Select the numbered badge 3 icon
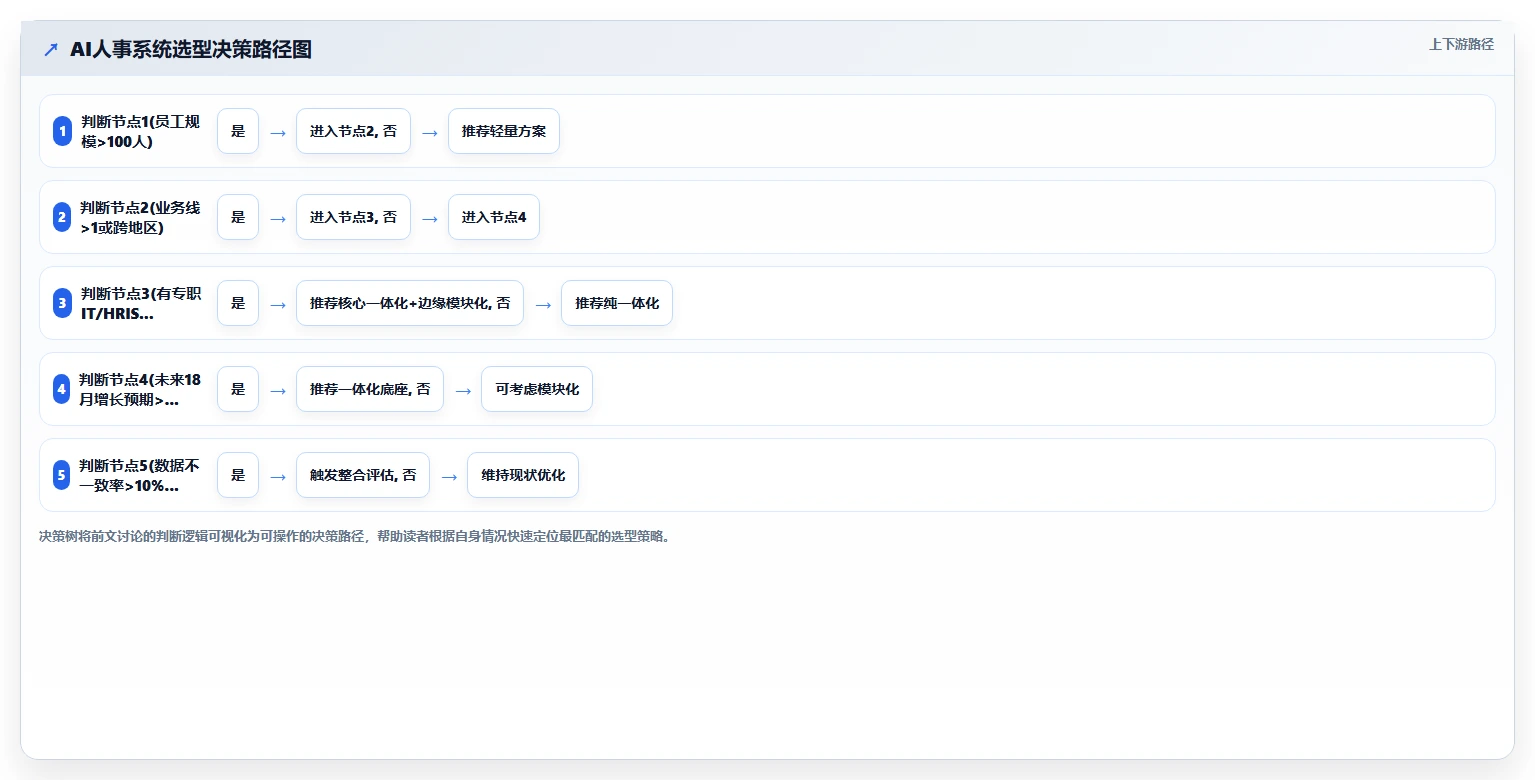 pos(62,303)
